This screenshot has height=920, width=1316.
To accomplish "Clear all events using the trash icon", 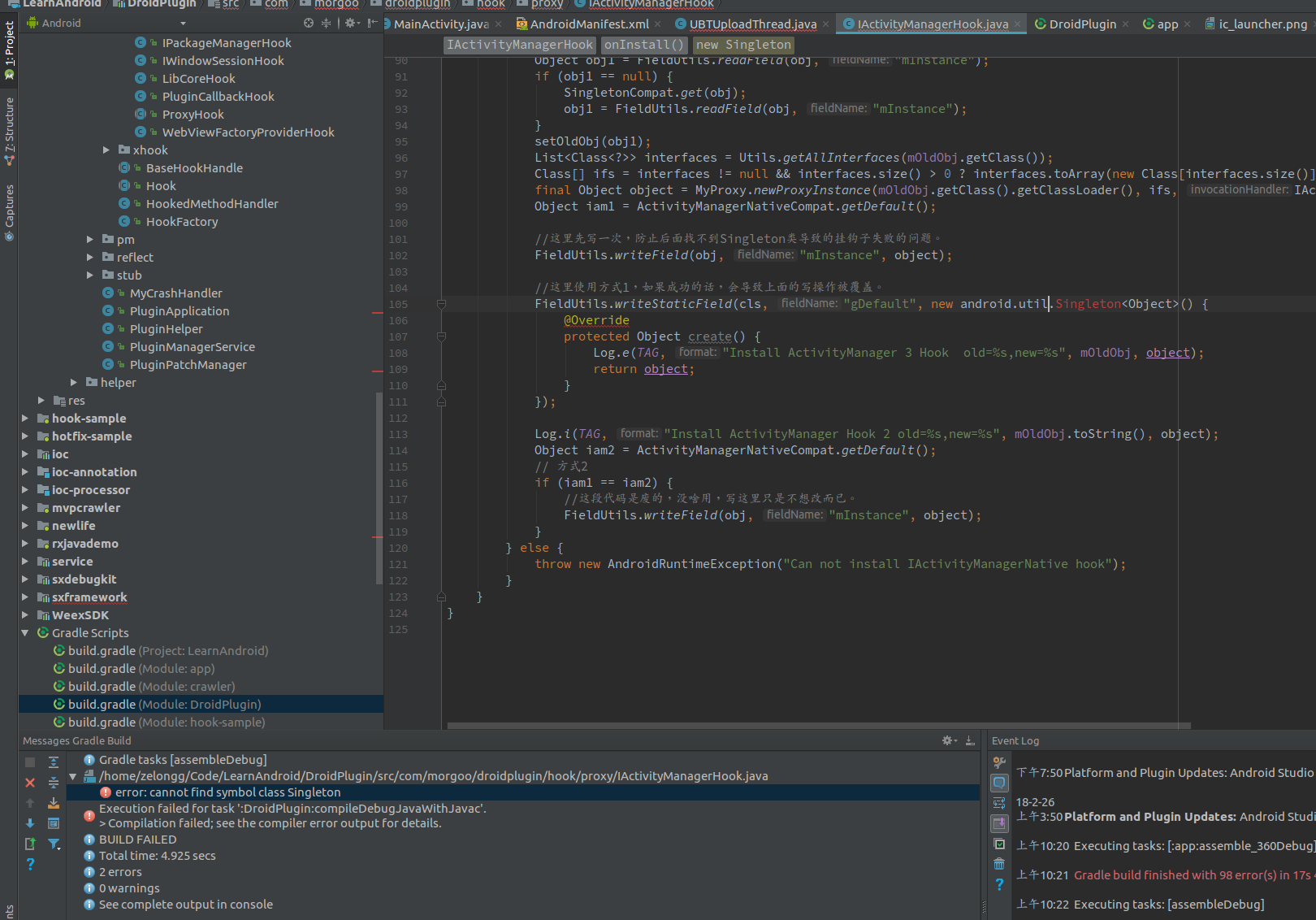I will [999, 864].
